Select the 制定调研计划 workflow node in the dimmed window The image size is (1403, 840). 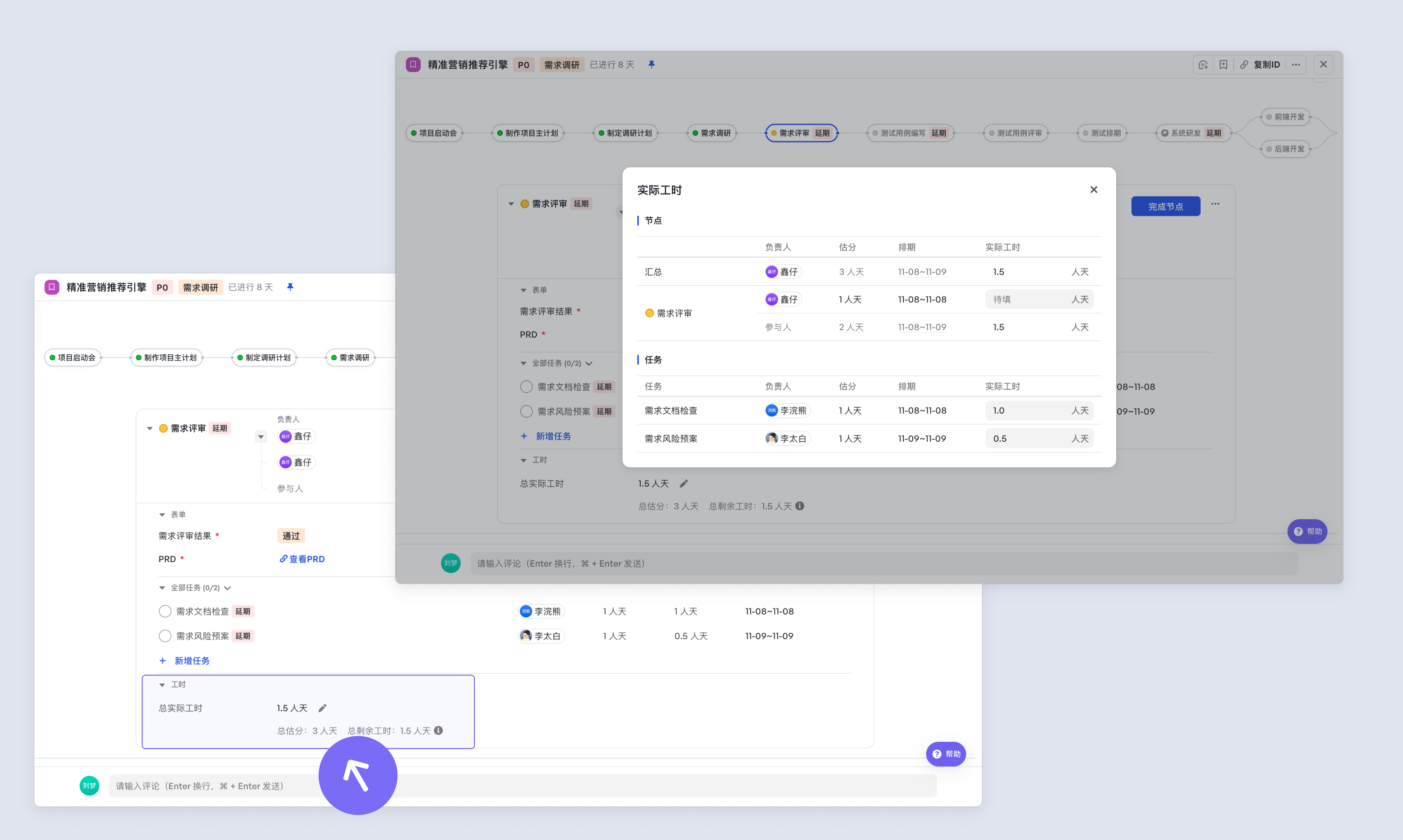pyautogui.click(x=626, y=133)
